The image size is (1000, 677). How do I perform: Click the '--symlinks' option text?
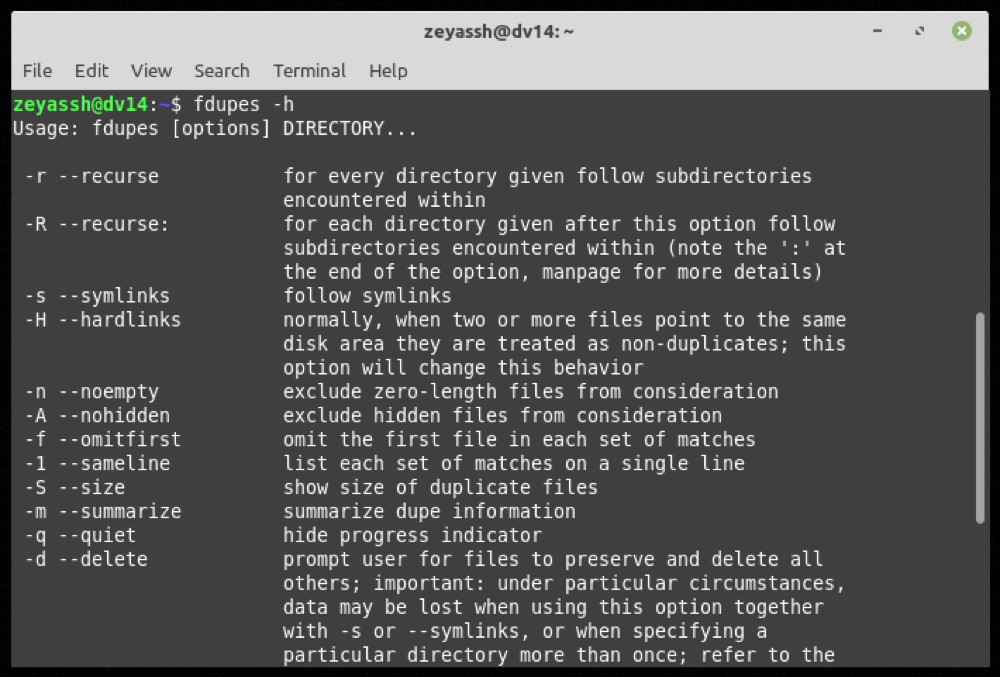(x=114, y=296)
